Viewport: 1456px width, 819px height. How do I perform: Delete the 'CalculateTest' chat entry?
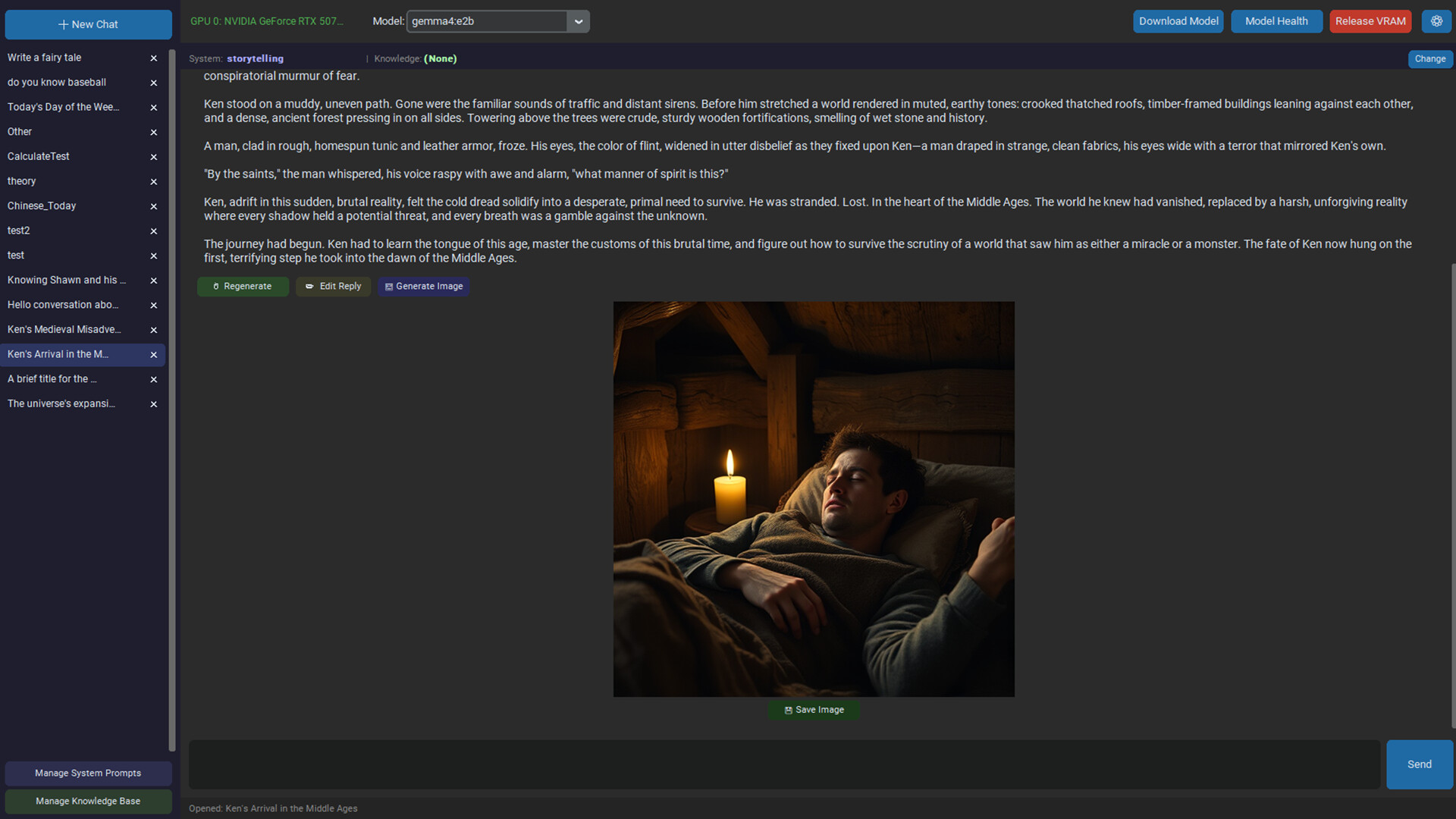pyautogui.click(x=154, y=157)
